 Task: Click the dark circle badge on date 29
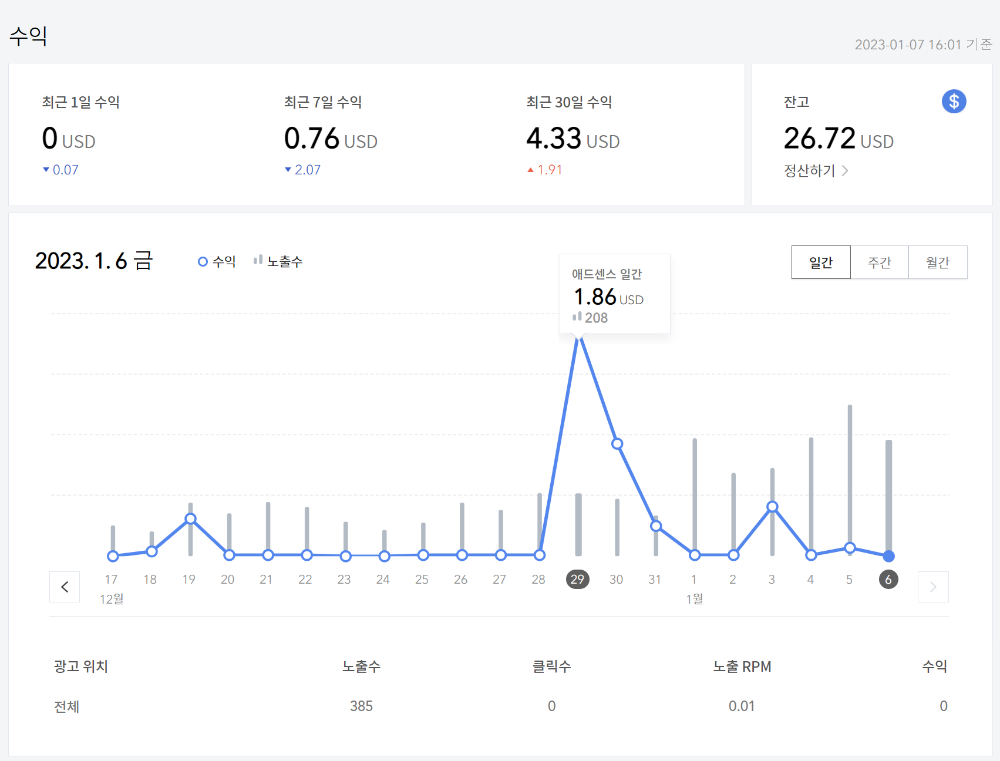[x=577, y=579]
